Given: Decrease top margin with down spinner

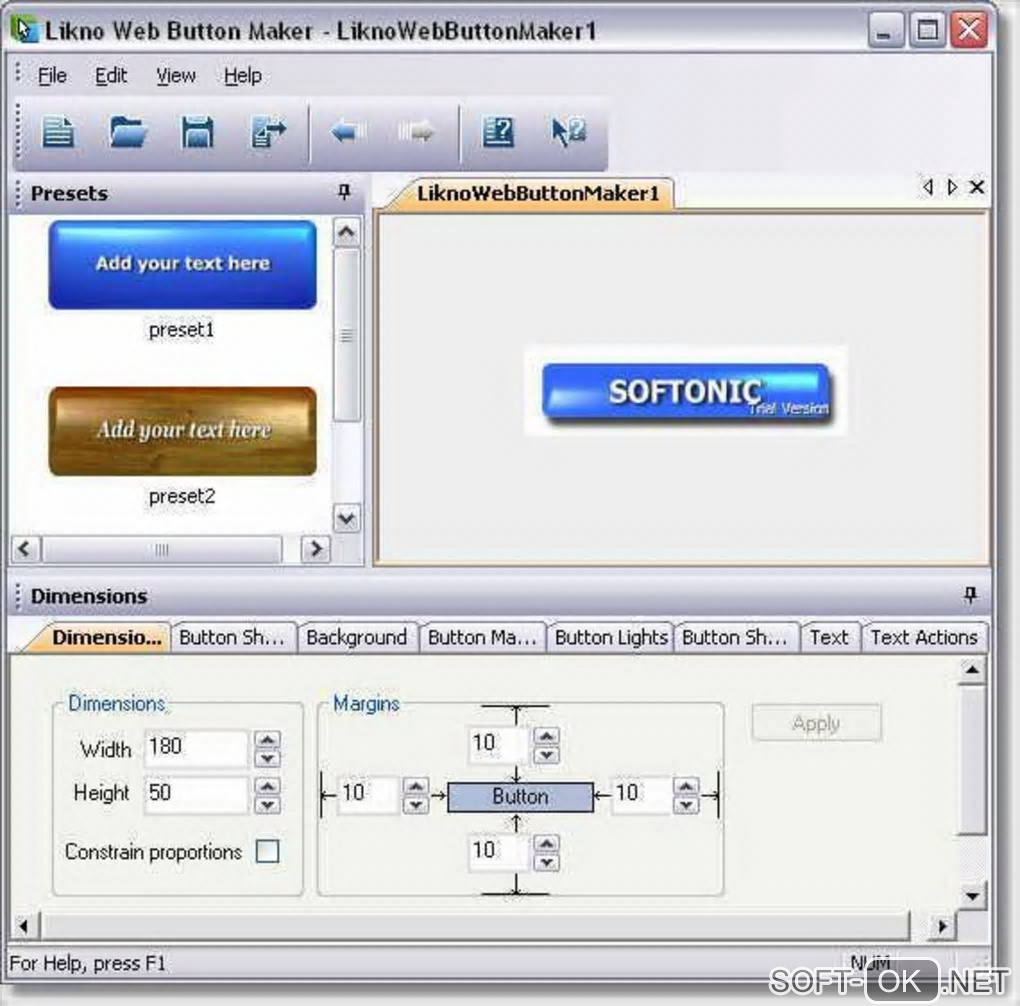Looking at the screenshot, I should tap(546, 754).
